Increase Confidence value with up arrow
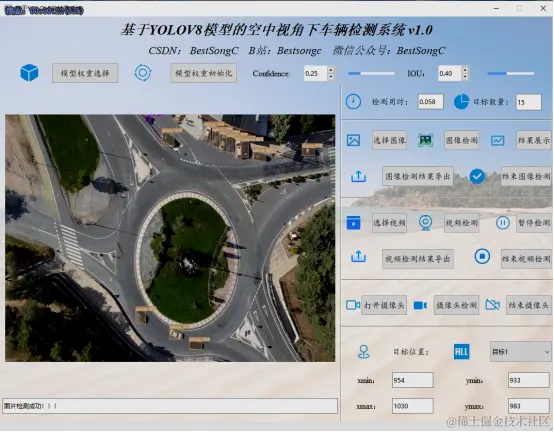This screenshot has width=554, height=432. [x=331, y=70]
